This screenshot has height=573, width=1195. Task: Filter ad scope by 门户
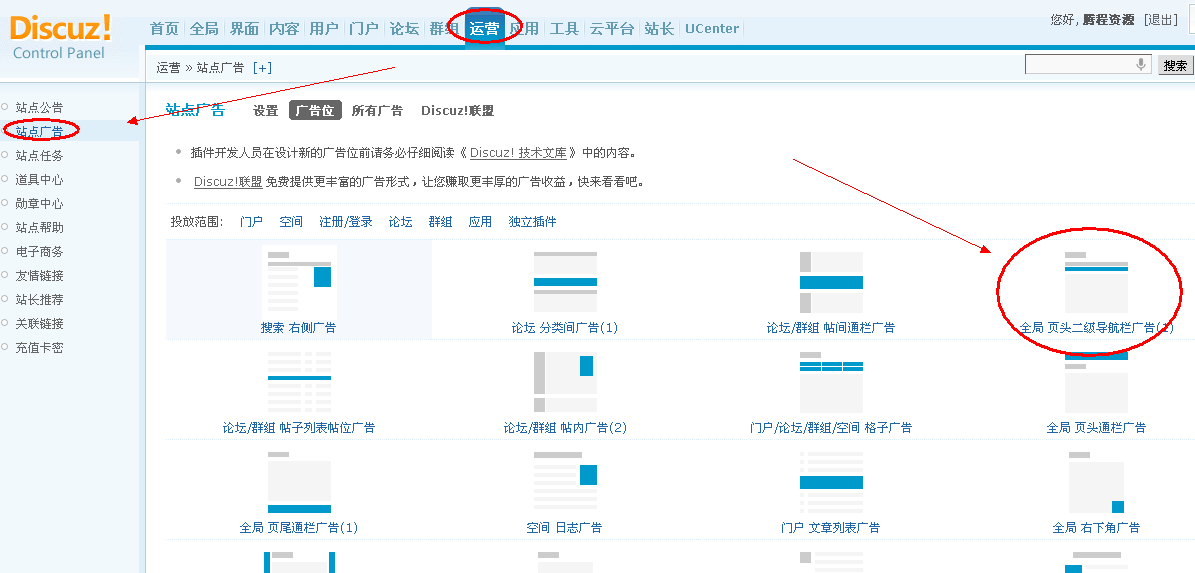tap(251, 222)
